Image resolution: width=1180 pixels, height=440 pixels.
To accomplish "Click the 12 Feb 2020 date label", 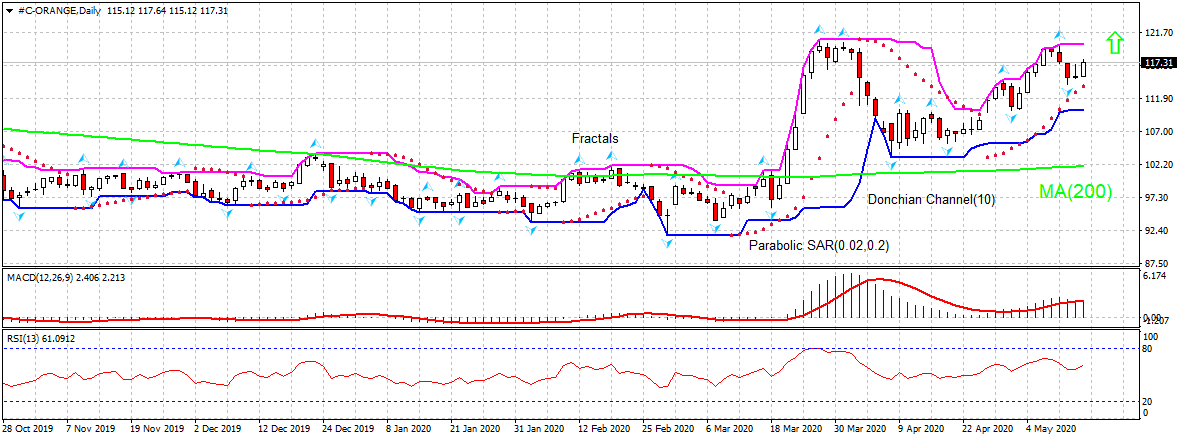I will [x=604, y=428].
